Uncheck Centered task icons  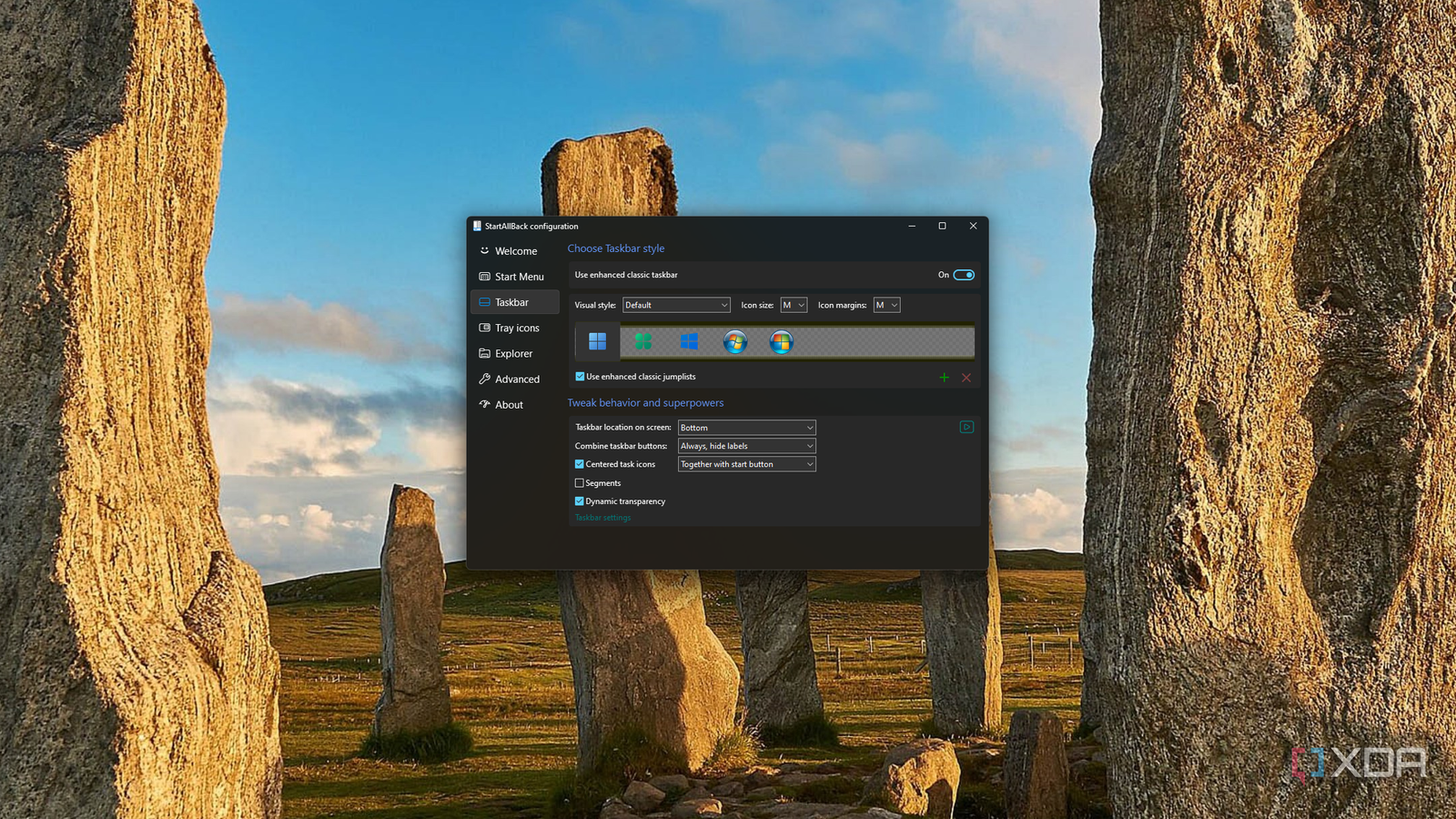(x=580, y=464)
